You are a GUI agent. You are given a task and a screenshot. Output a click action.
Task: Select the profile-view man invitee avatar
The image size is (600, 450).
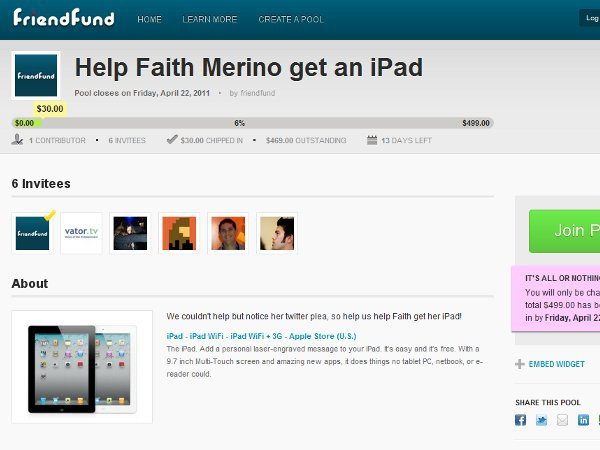pyautogui.click(x=277, y=233)
